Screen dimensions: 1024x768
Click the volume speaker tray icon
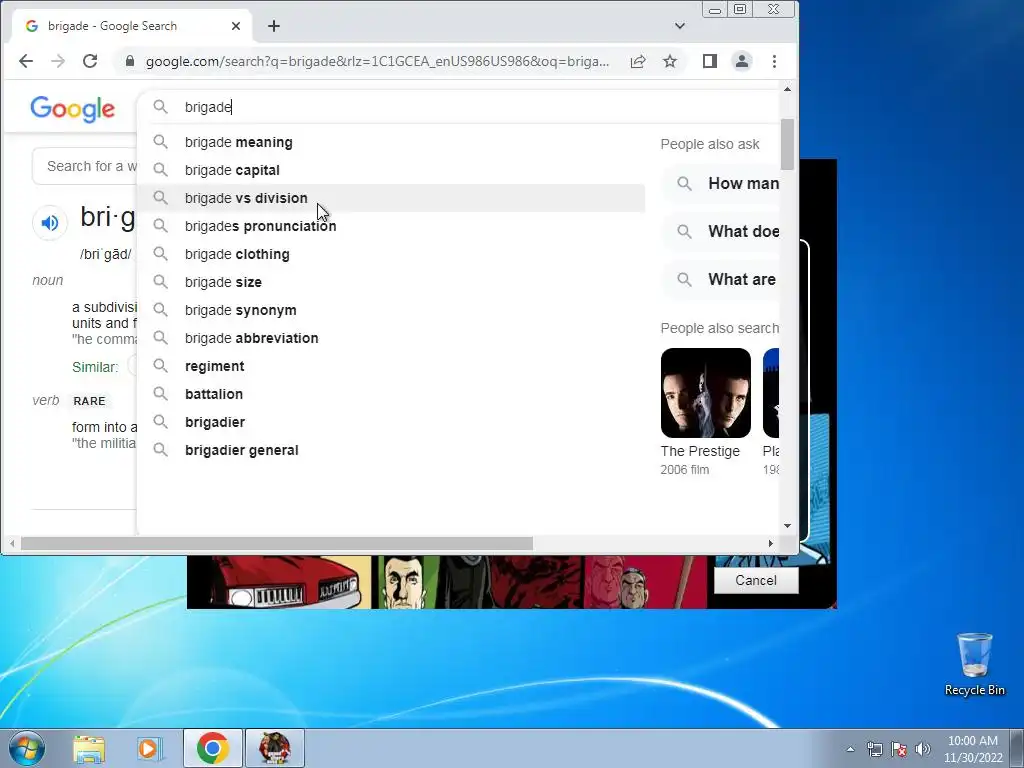coord(923,749)
